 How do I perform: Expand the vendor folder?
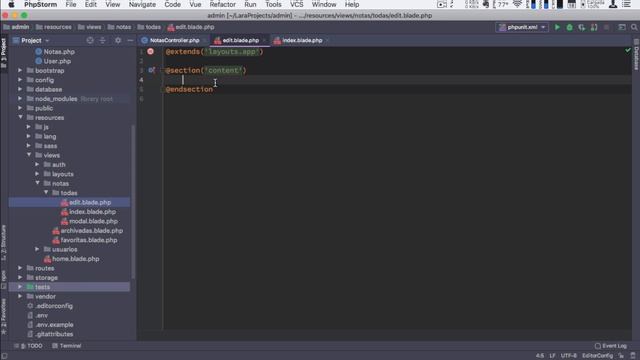20,296
